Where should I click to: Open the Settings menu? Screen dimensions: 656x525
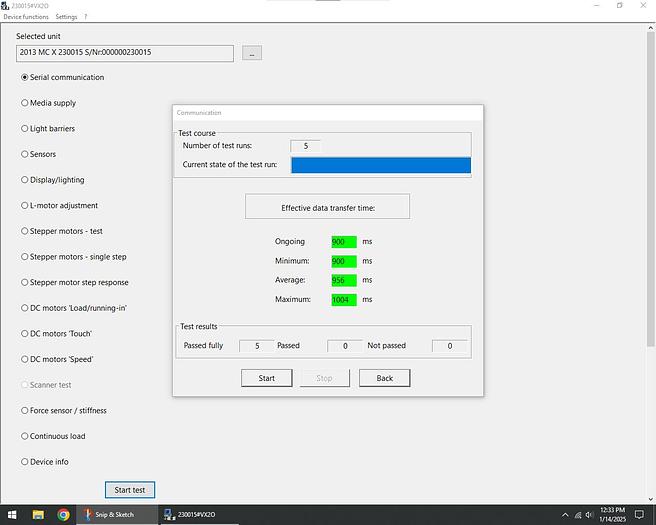point(66,17)
